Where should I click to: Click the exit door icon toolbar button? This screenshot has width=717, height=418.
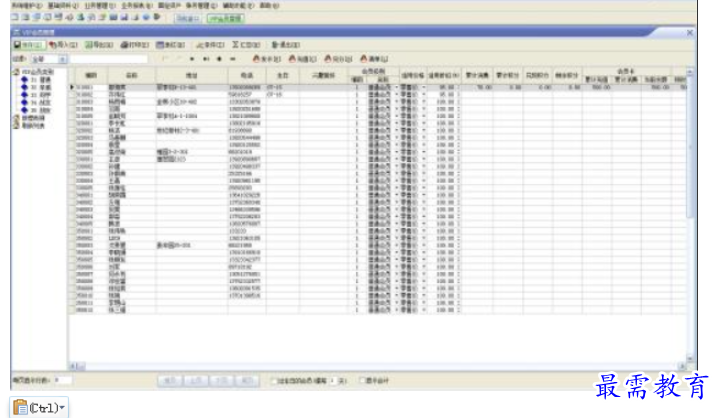pos(286,45)
